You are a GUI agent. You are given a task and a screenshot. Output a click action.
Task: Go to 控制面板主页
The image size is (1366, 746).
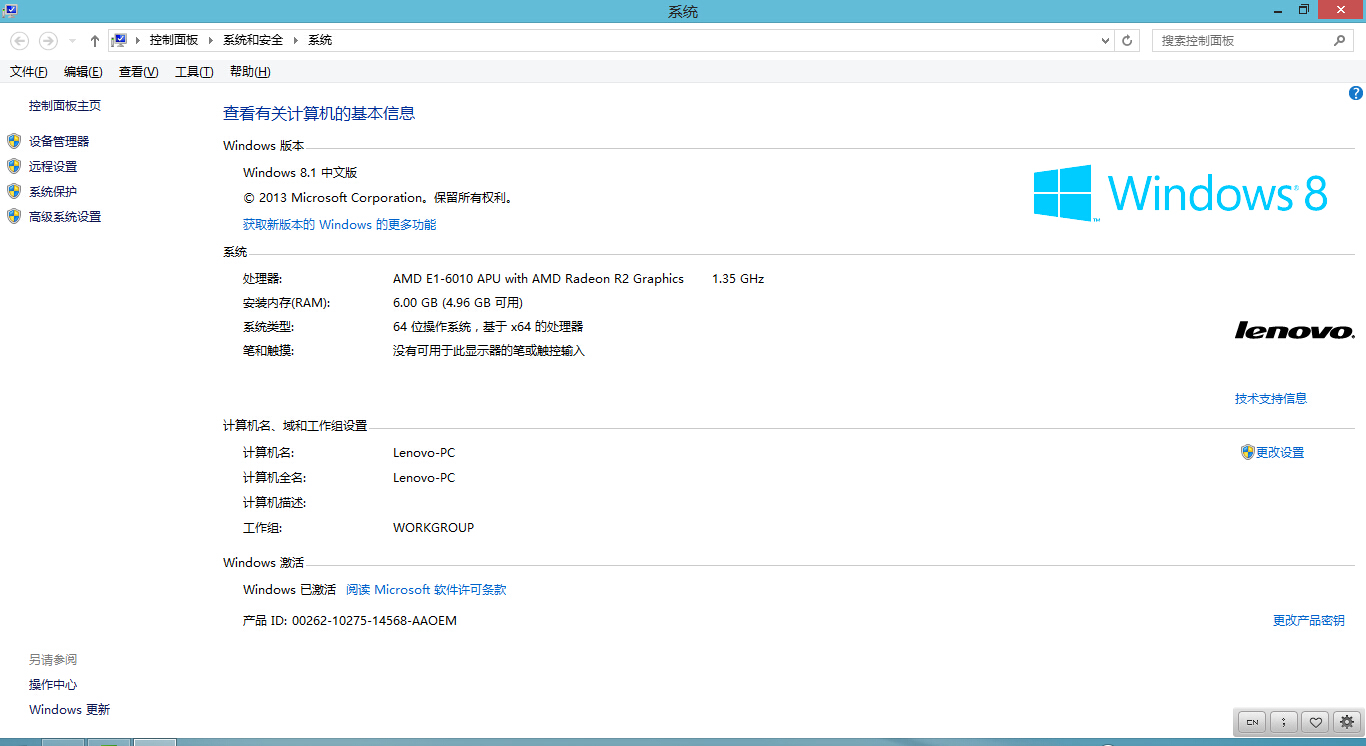[x=65, y=106]
